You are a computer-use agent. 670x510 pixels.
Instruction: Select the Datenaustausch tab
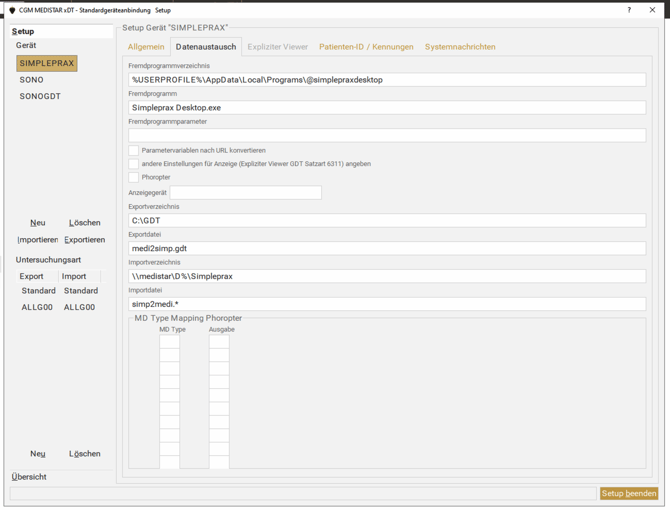206,47
